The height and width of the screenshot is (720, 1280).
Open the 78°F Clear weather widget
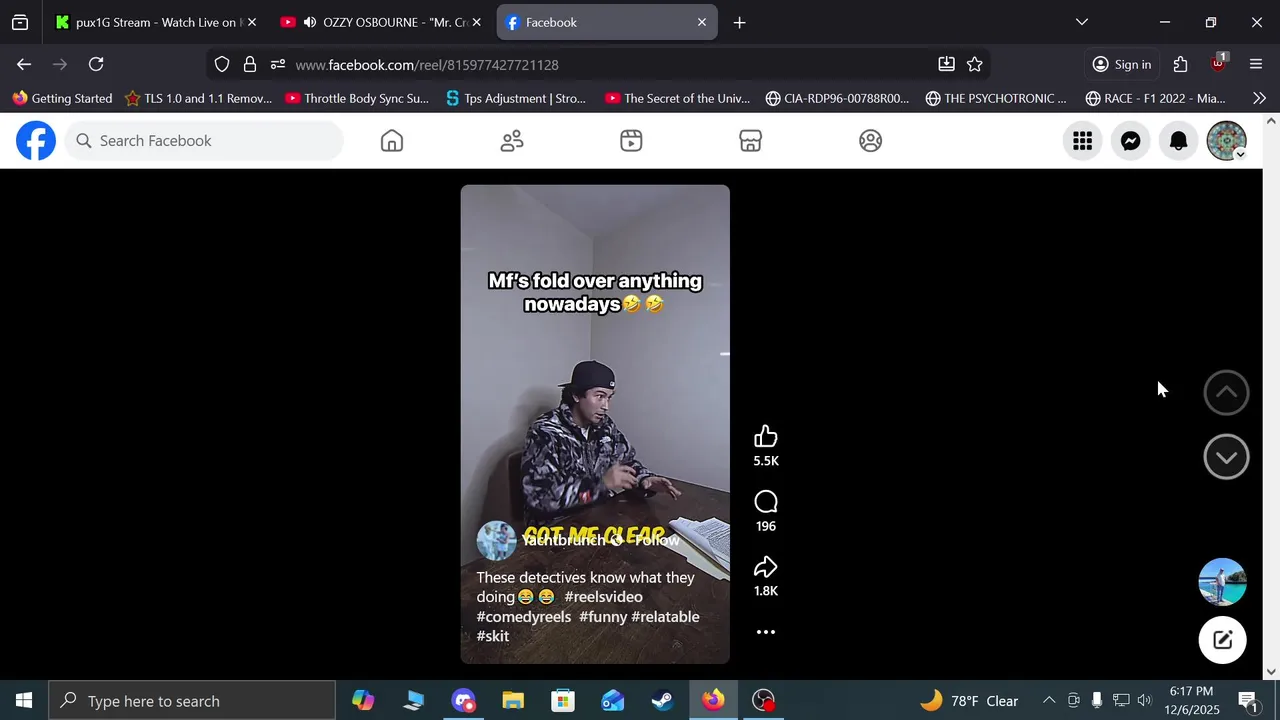click(x=969, y=701)
